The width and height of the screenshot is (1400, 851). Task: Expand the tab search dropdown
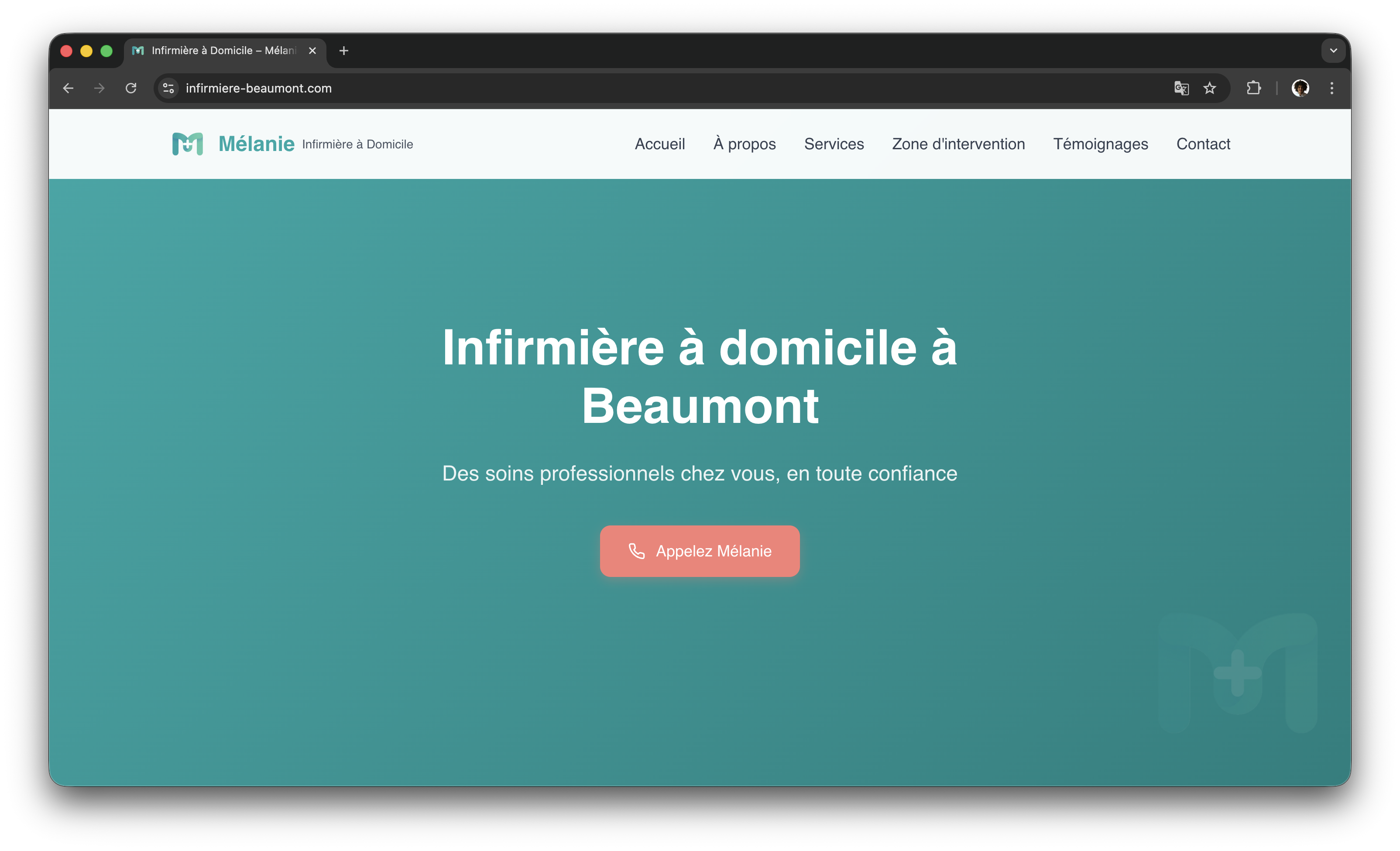tap(1334, 51)
